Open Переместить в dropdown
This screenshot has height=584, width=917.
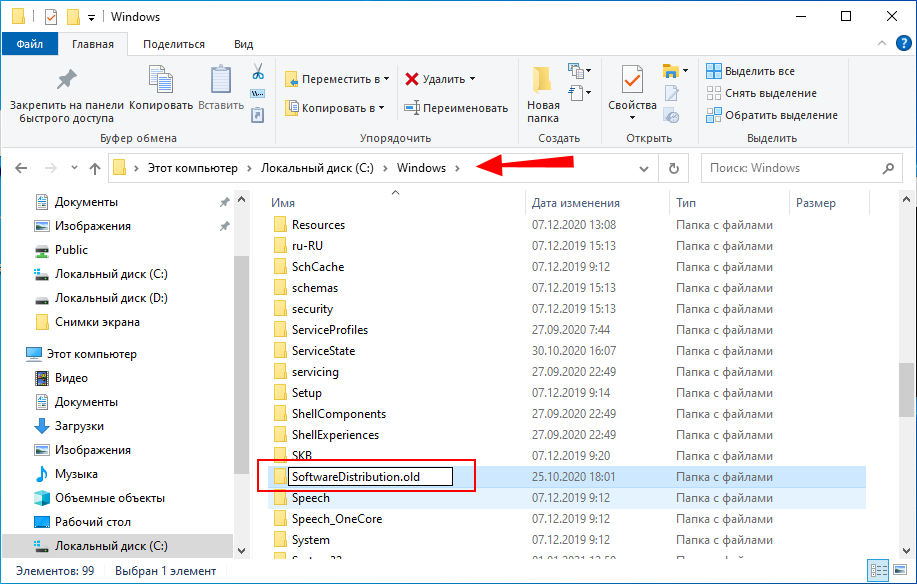[x=337, y=79]
